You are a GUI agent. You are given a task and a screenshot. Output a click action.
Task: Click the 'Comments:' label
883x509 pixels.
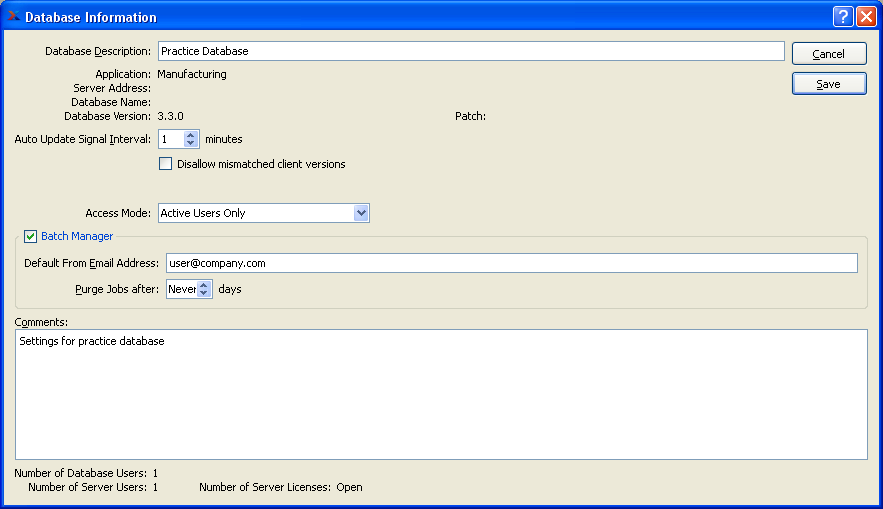[41, 322]
